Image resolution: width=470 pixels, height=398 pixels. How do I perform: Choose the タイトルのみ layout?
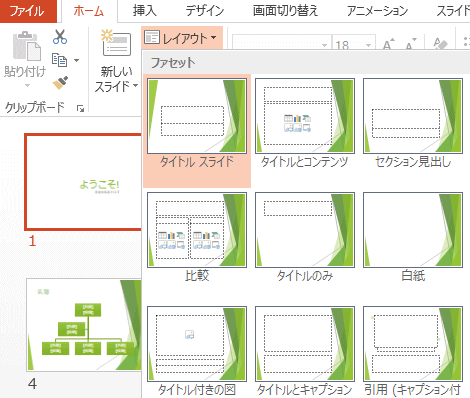[305, 237]
